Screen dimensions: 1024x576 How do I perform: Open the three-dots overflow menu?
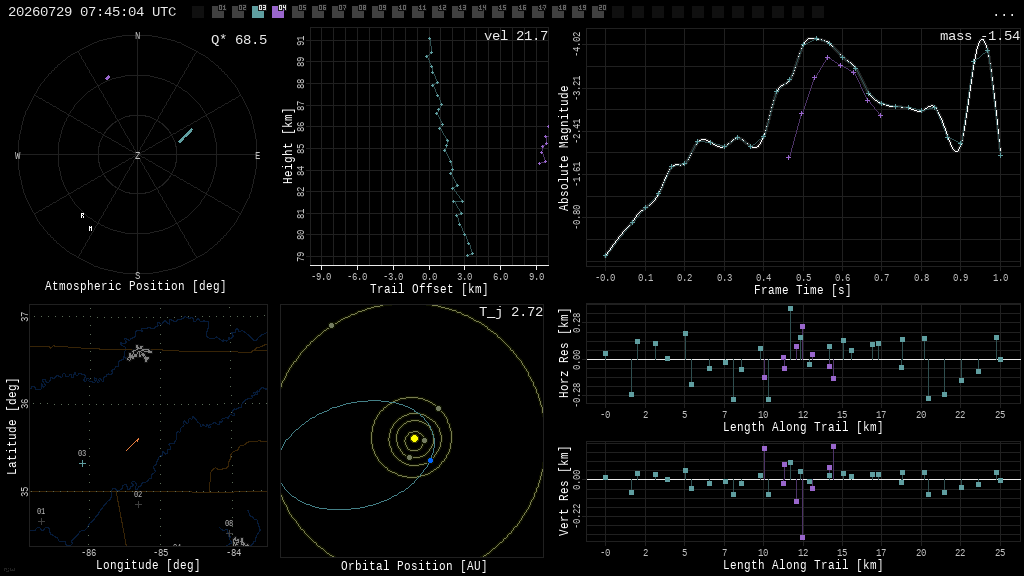click(x=1002, y=14)
